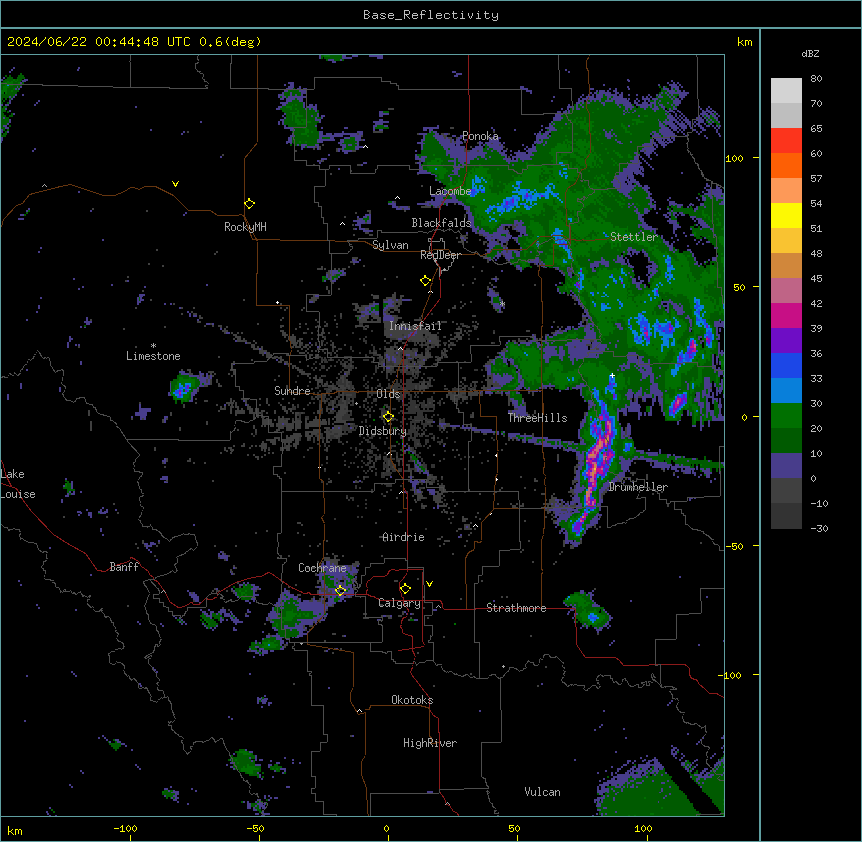Image resolution: width=862 pixels, height=842 pixels.
Task: Click the yellow v marker northeast of Calgary
Action: tap(429, 584)
